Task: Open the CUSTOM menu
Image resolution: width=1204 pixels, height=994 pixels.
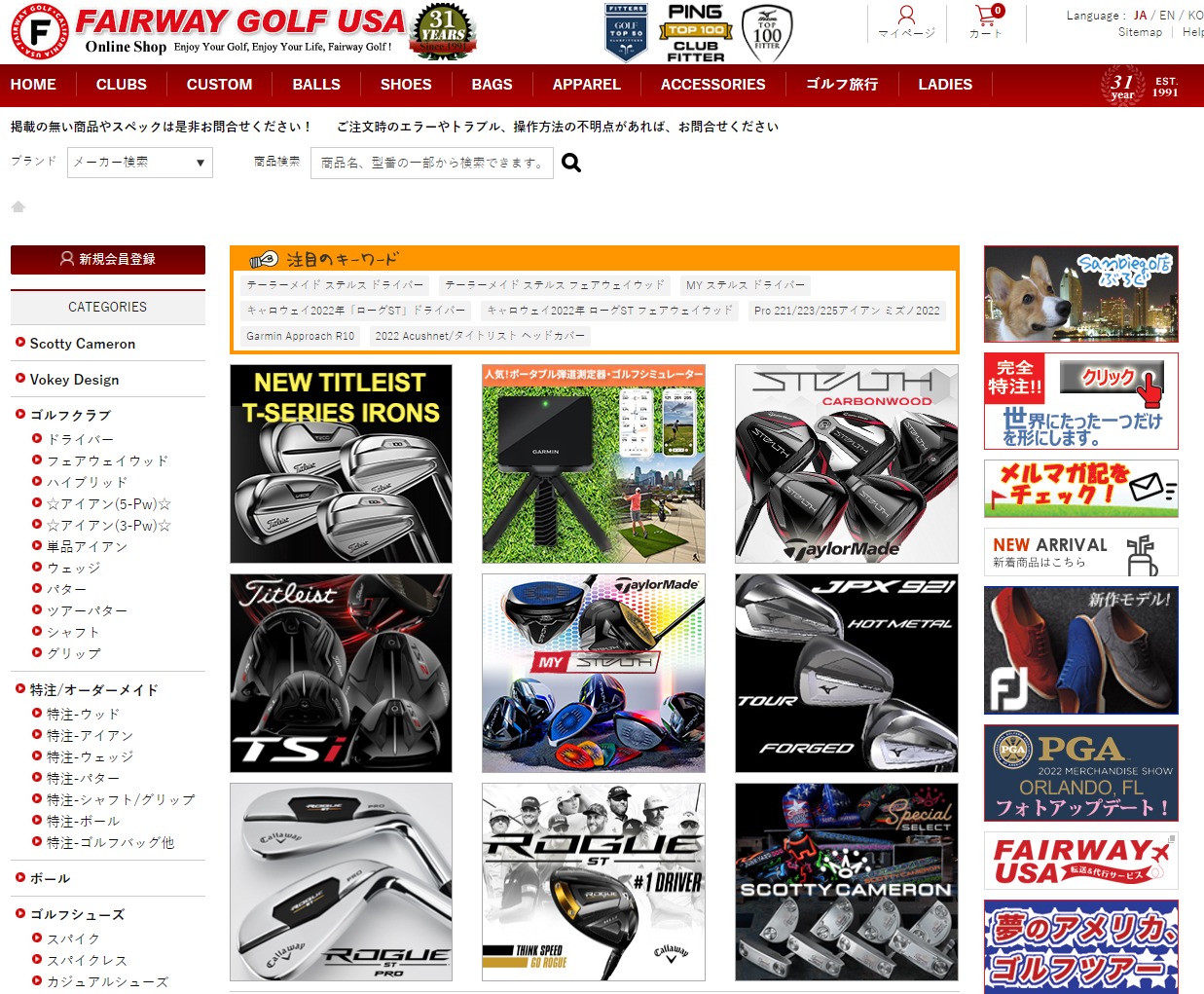Action: (220, 85)
